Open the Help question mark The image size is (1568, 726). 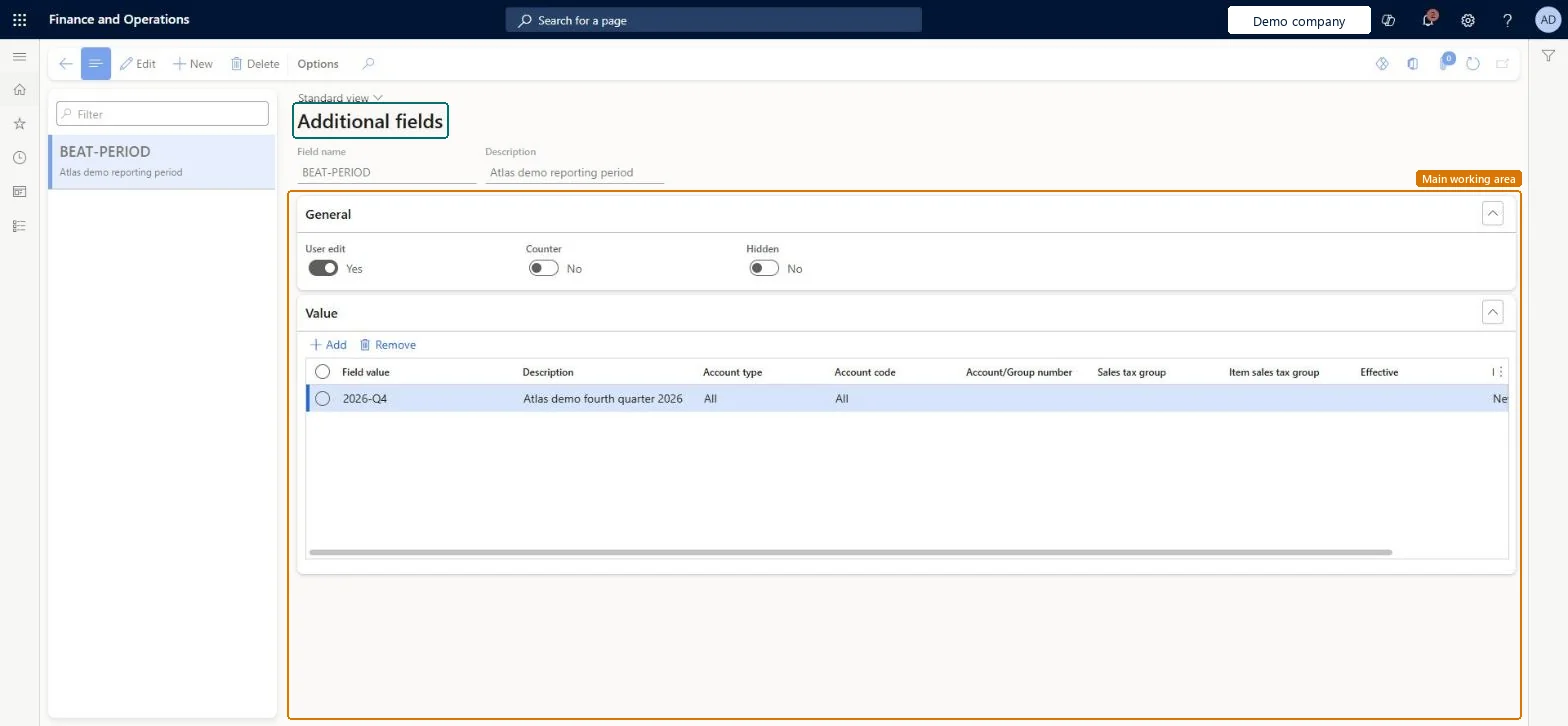(1508, 20)
